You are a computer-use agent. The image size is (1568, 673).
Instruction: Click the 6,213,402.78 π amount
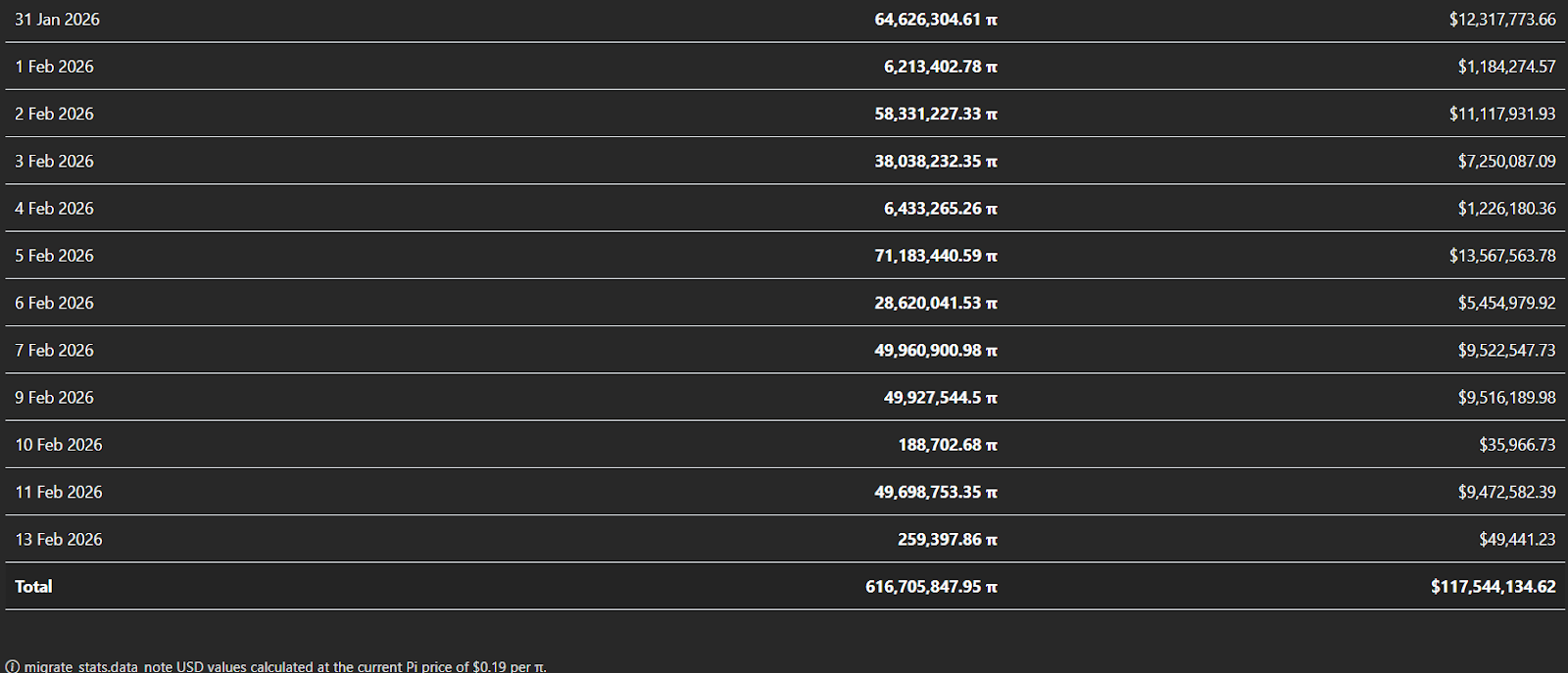point(941,67)
